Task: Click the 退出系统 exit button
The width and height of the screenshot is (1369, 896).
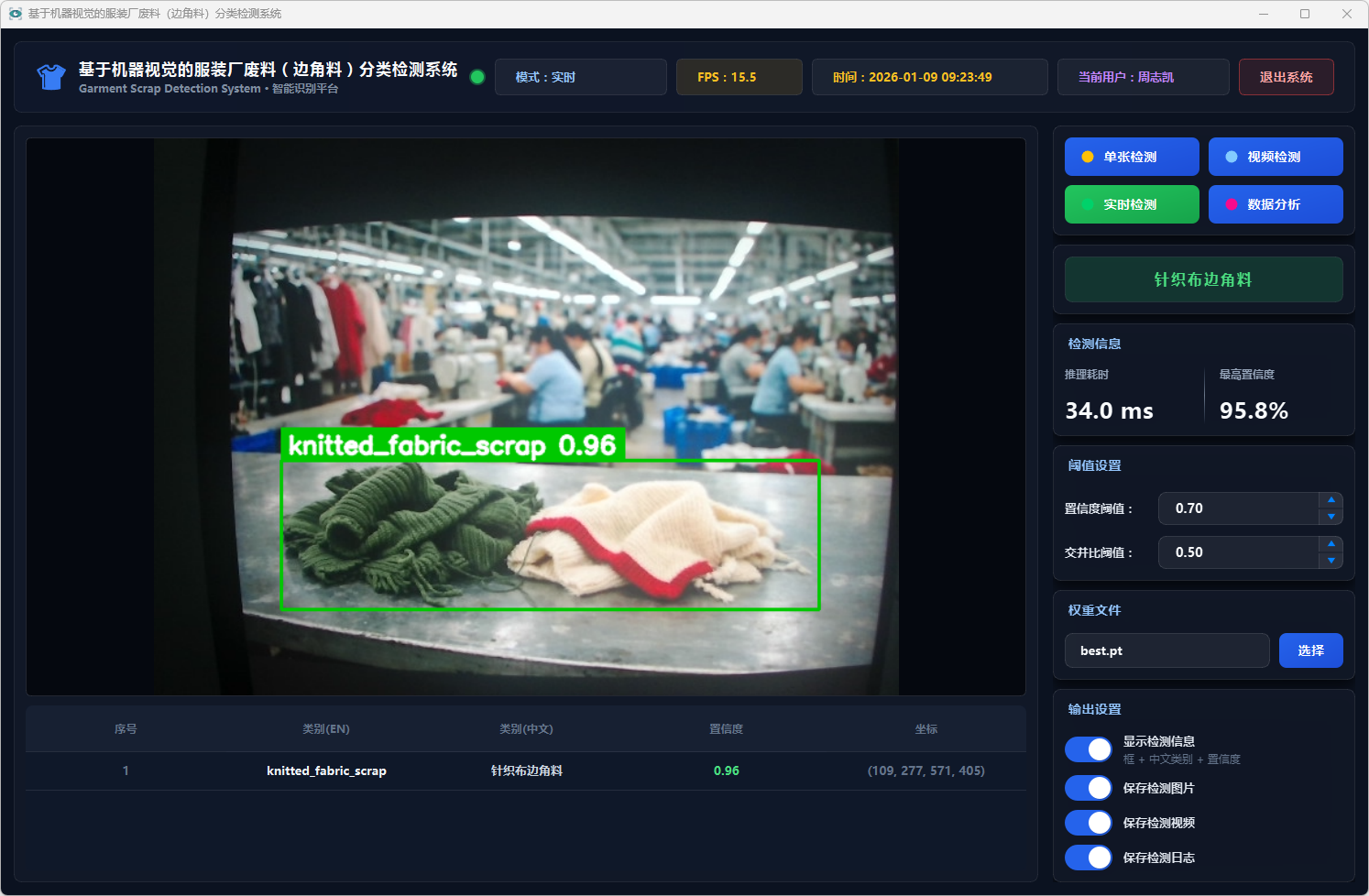Action: (x=1286, y=77)
